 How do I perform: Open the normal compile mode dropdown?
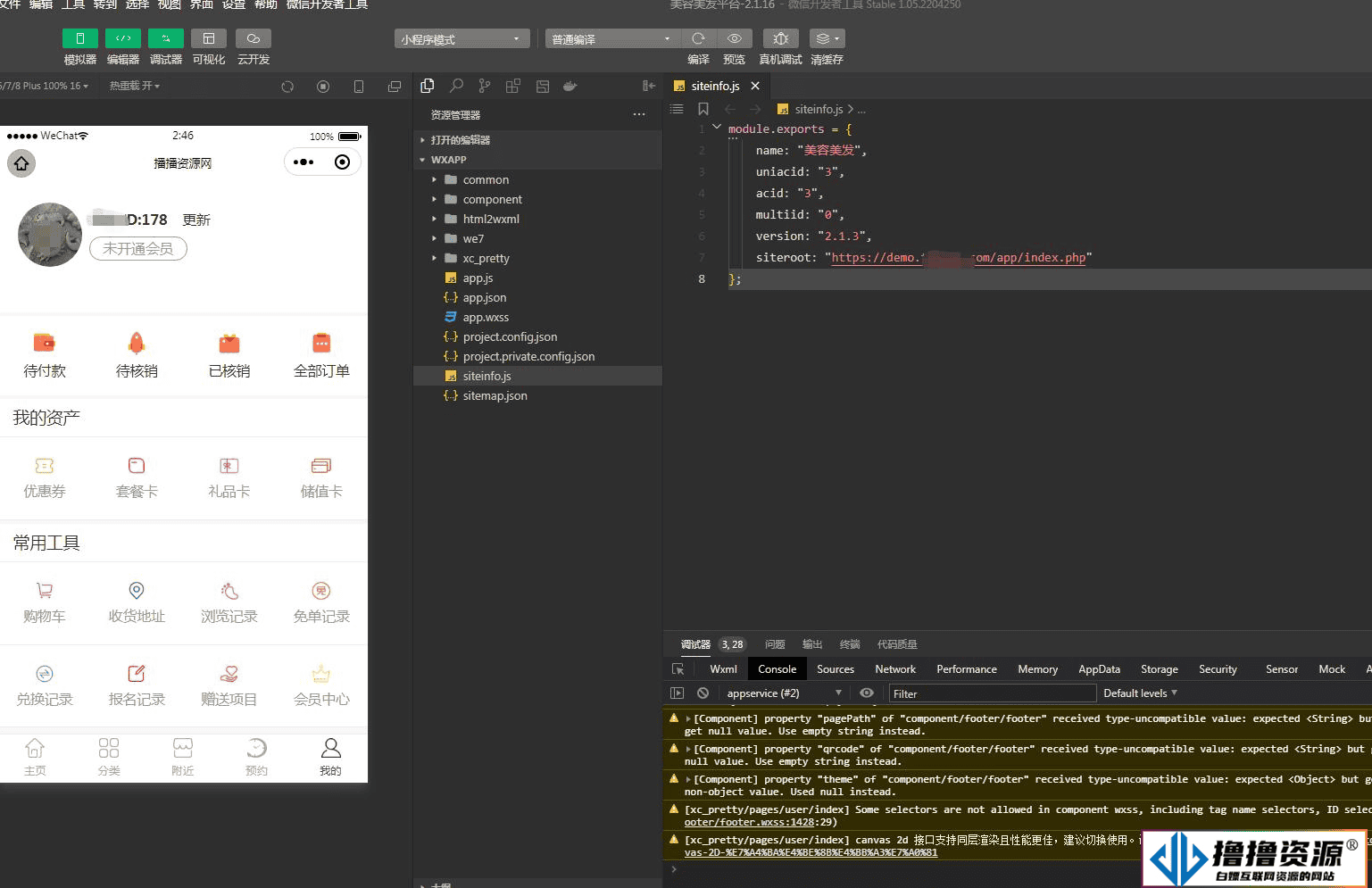(x=612, y=39)
